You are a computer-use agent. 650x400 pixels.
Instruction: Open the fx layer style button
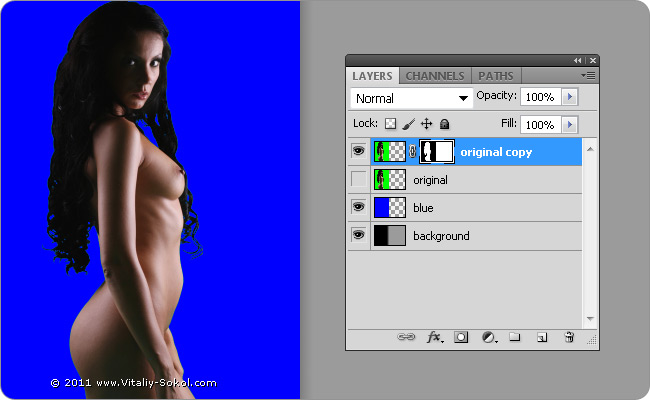[x=435, y=337]
